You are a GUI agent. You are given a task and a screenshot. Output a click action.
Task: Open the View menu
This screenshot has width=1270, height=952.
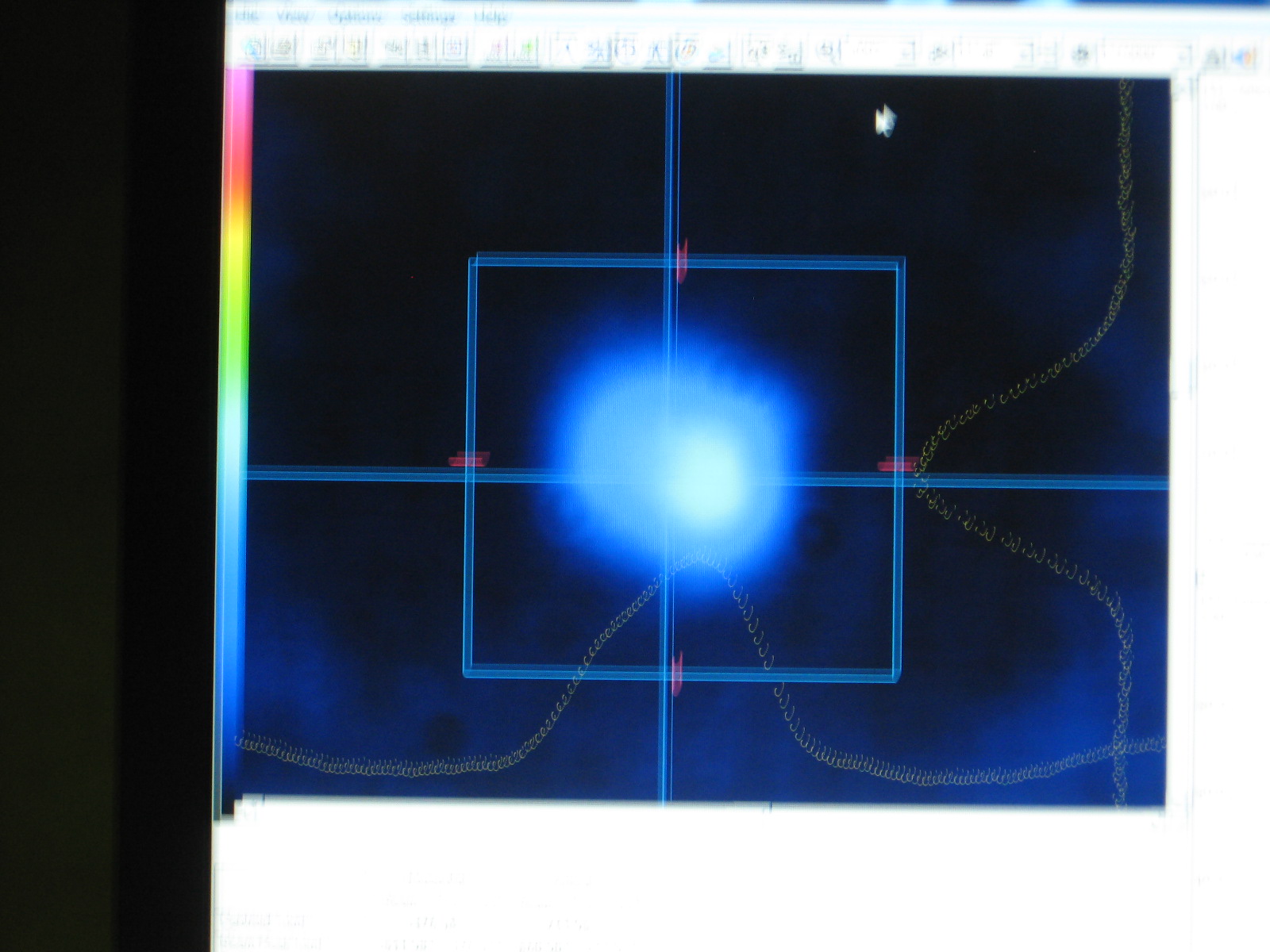(x=293, y=14)
